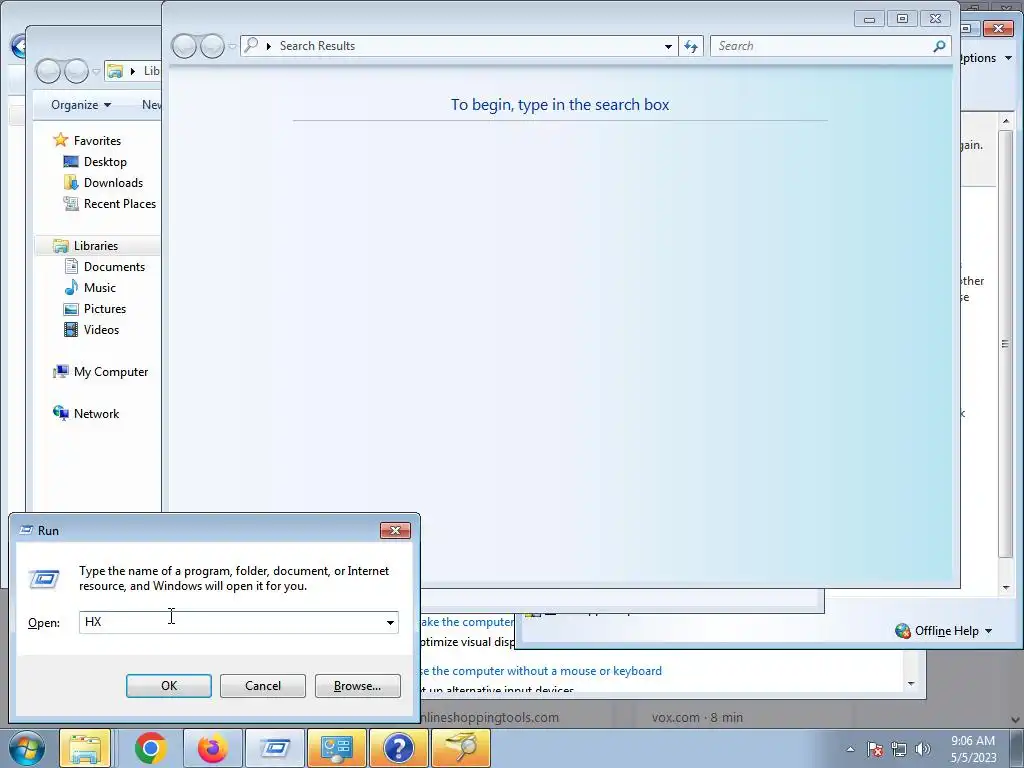Screen dimensions: 1024x768
Task: Maximize the Search Results window
Action: (902, 19)
